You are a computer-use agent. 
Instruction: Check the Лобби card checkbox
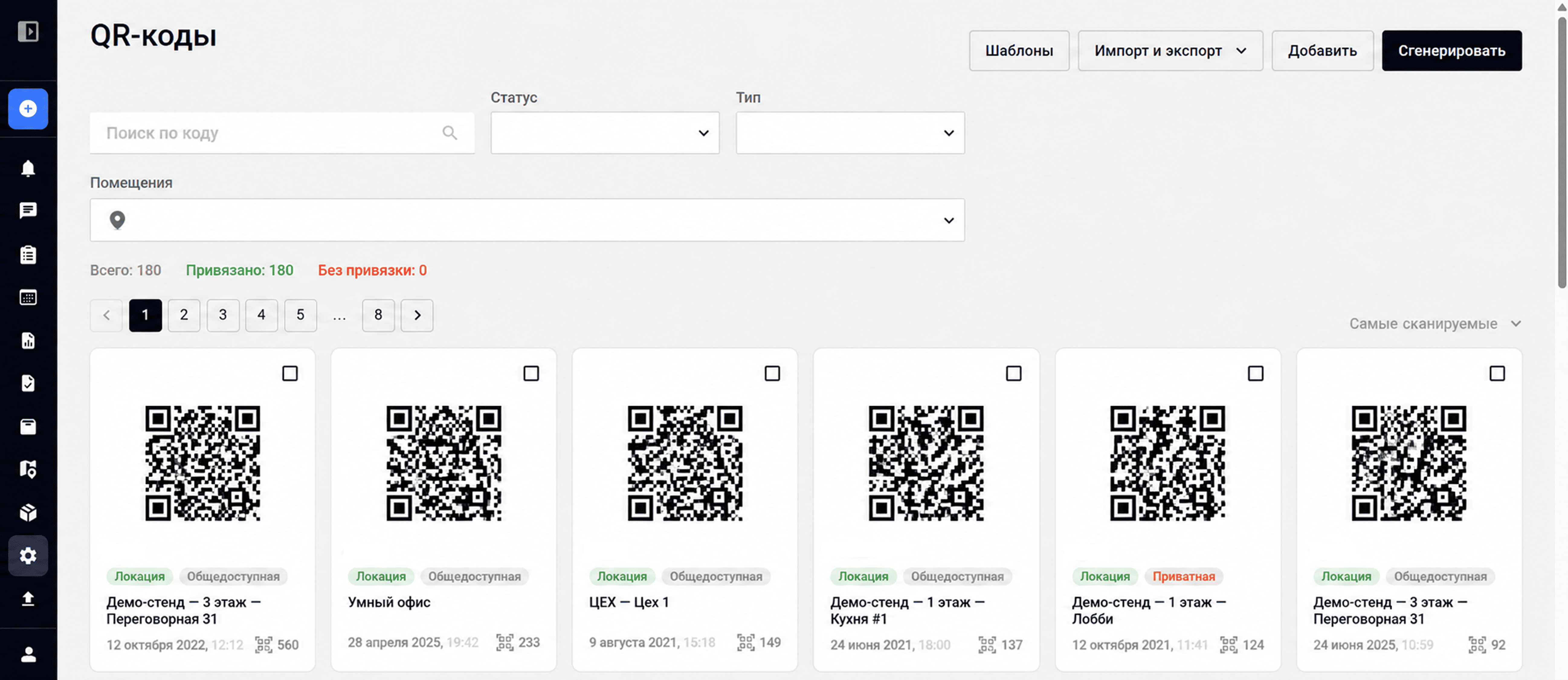pos(1256,373)
